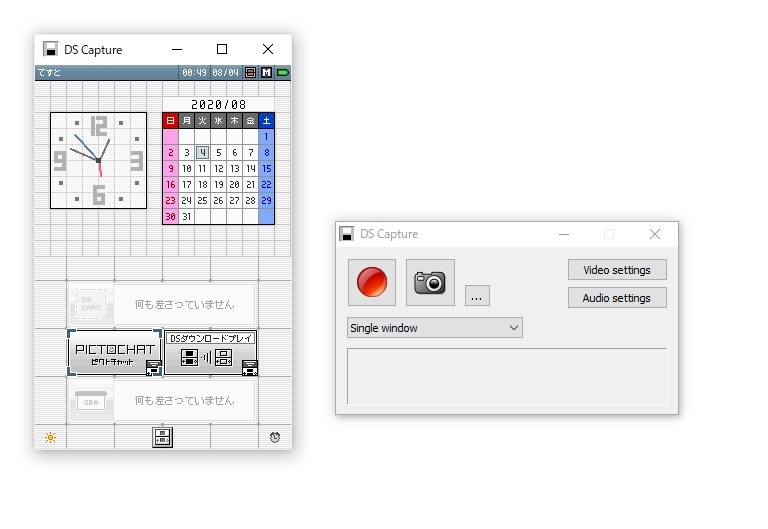Click the user name in DS status bar
Screen dimensions: 768x529
(49, 72)
